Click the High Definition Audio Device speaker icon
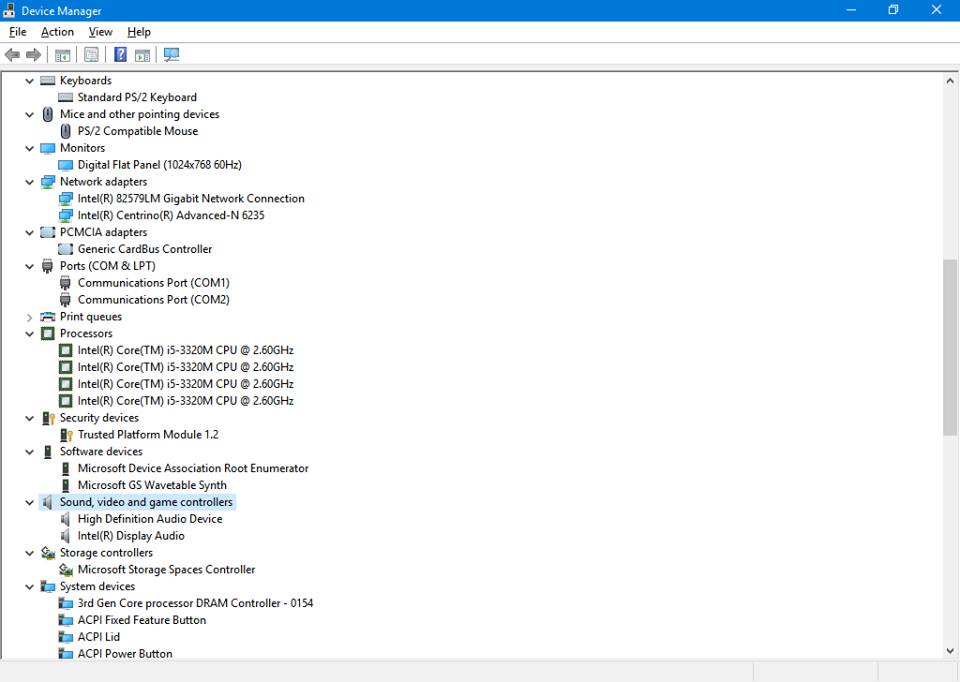Image resolution: width=960 pixels, height=682 pixels. pos(66,519)
